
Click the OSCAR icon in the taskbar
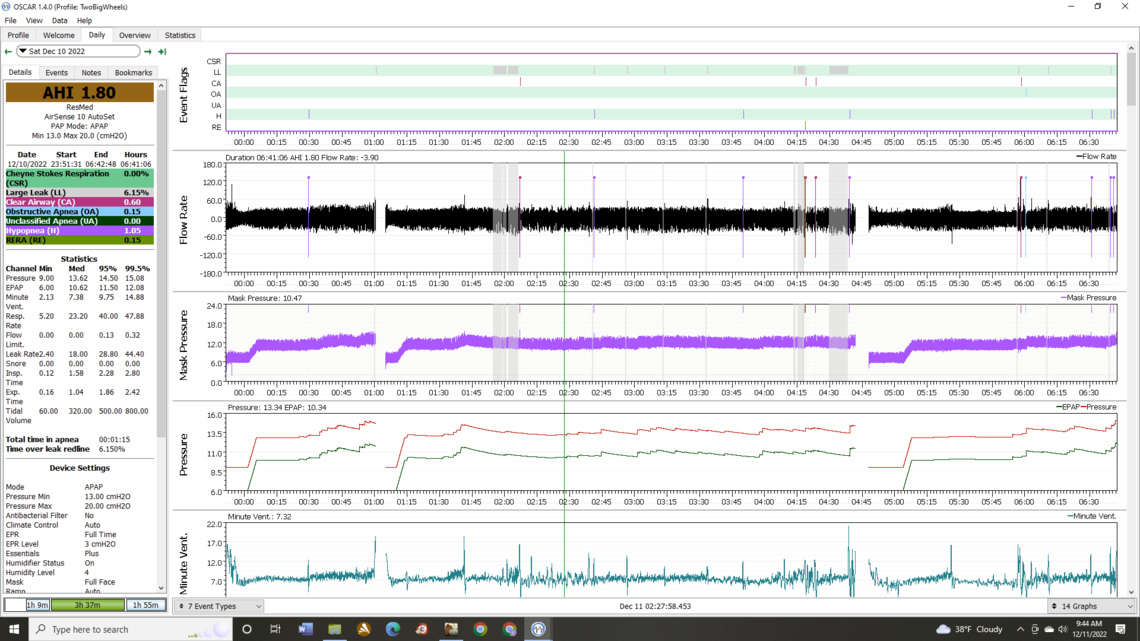538,629
